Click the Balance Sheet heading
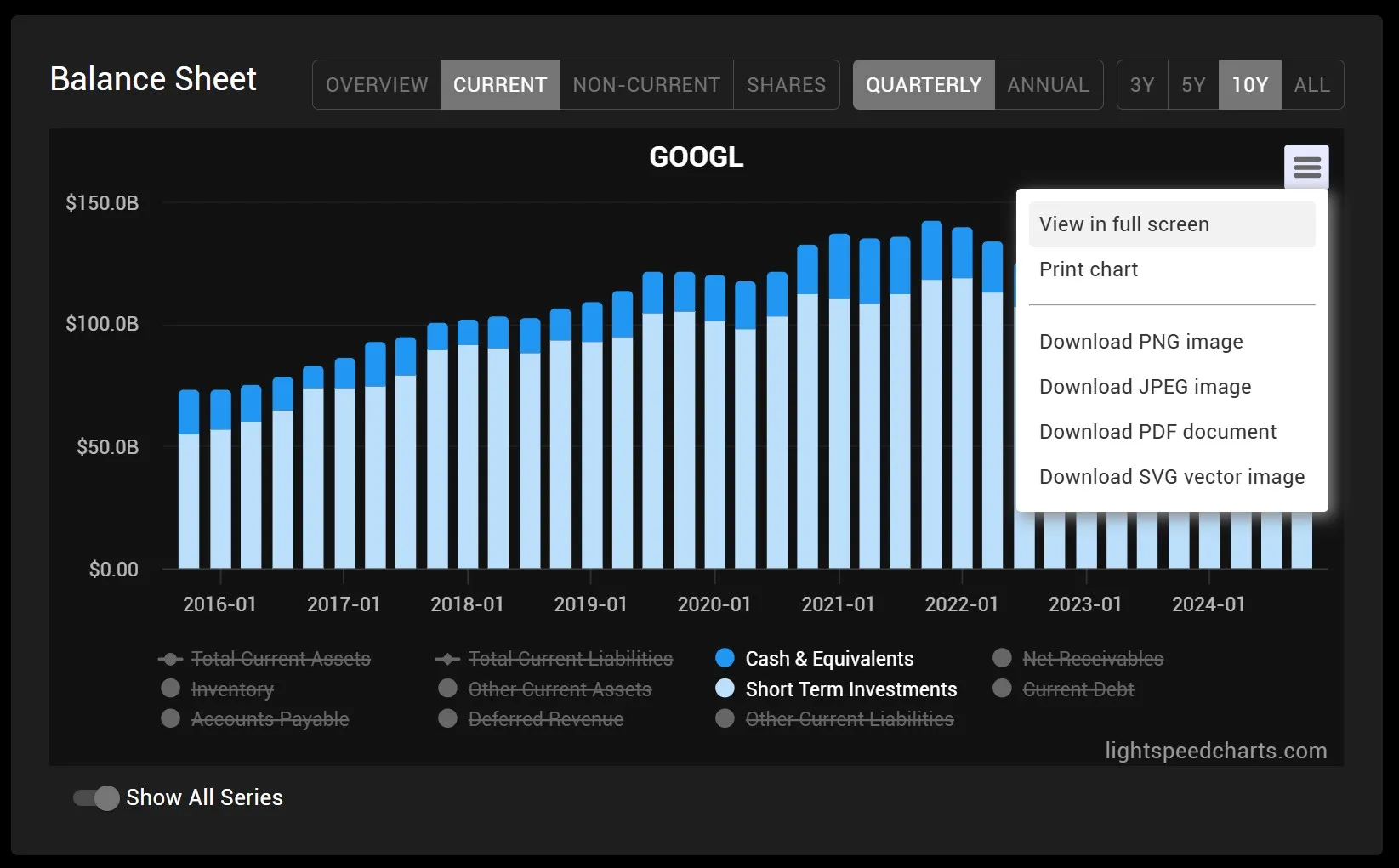1399x868 pixels. click(x=153, y=79)
